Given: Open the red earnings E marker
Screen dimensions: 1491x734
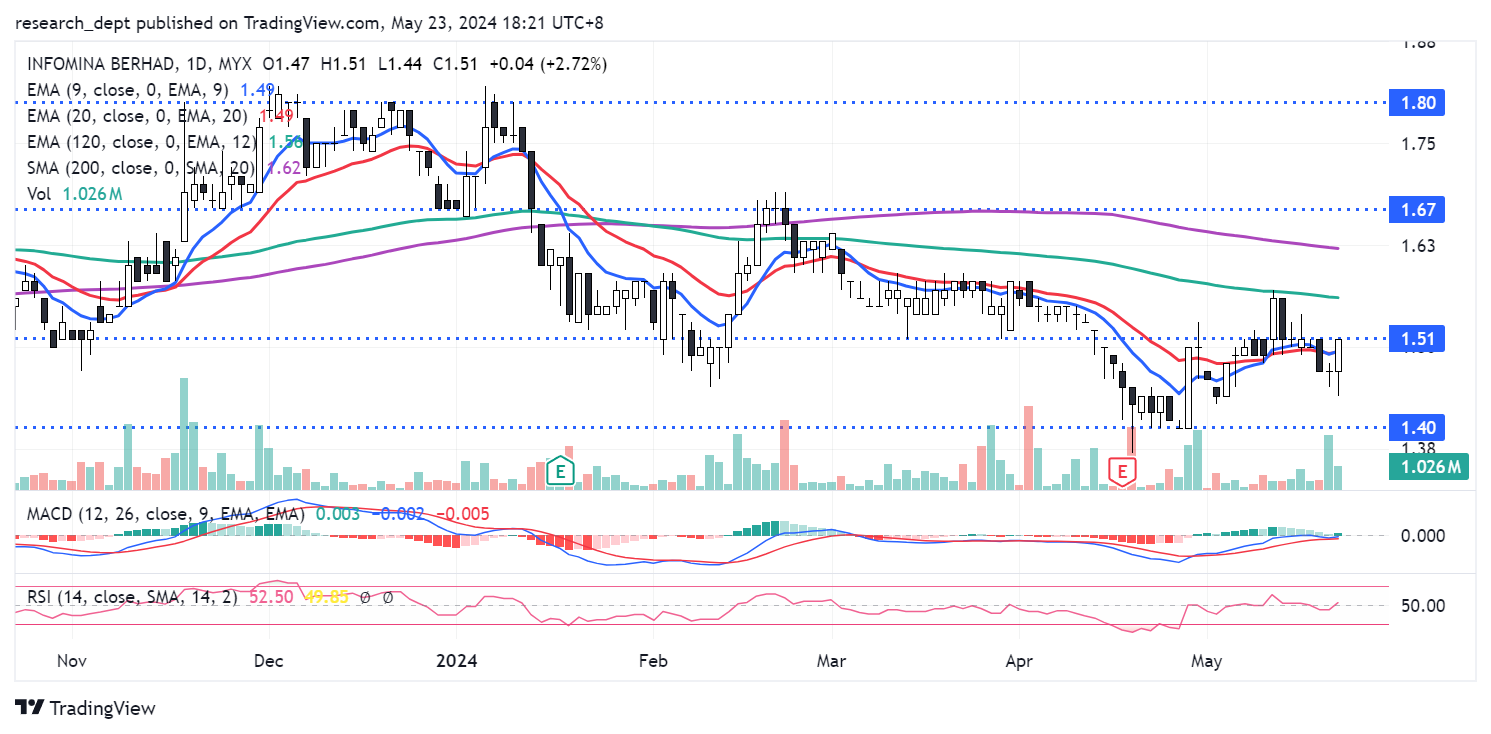Looking at the screenshot, I should pyautogui.click(x=1124, y=470).
